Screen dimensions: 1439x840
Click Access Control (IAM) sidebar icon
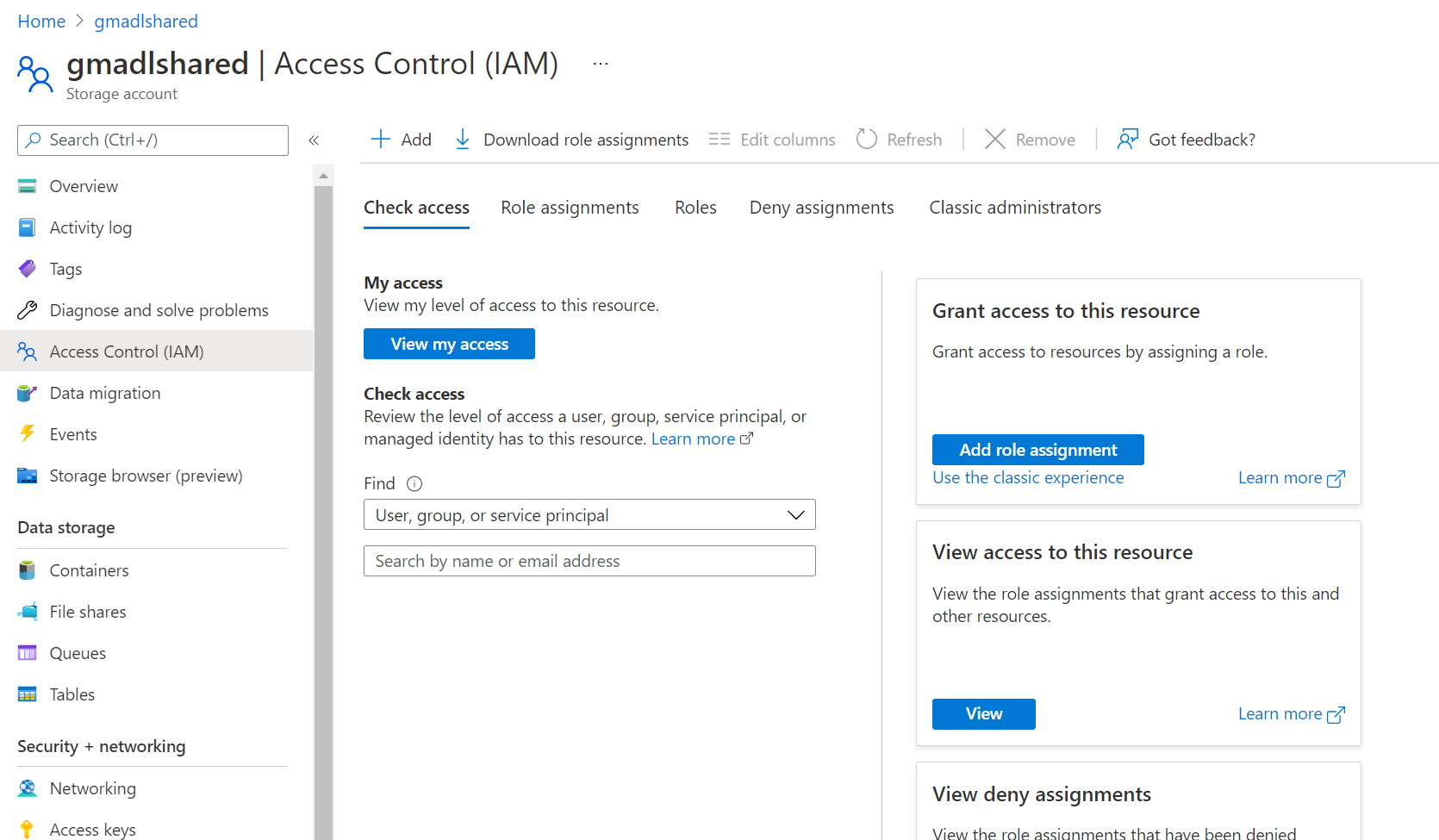28,352
